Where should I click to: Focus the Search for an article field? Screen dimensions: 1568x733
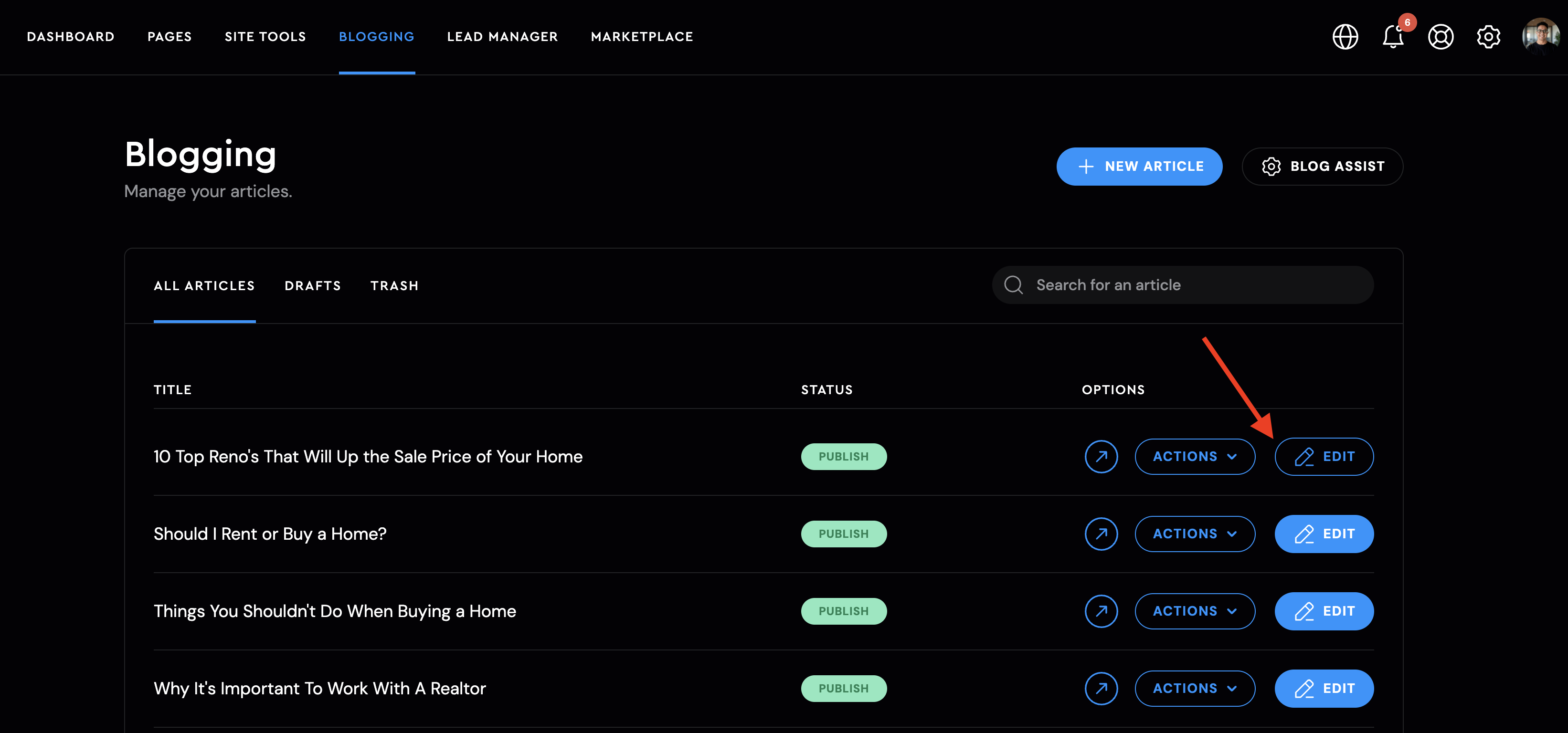(1183, 285)
